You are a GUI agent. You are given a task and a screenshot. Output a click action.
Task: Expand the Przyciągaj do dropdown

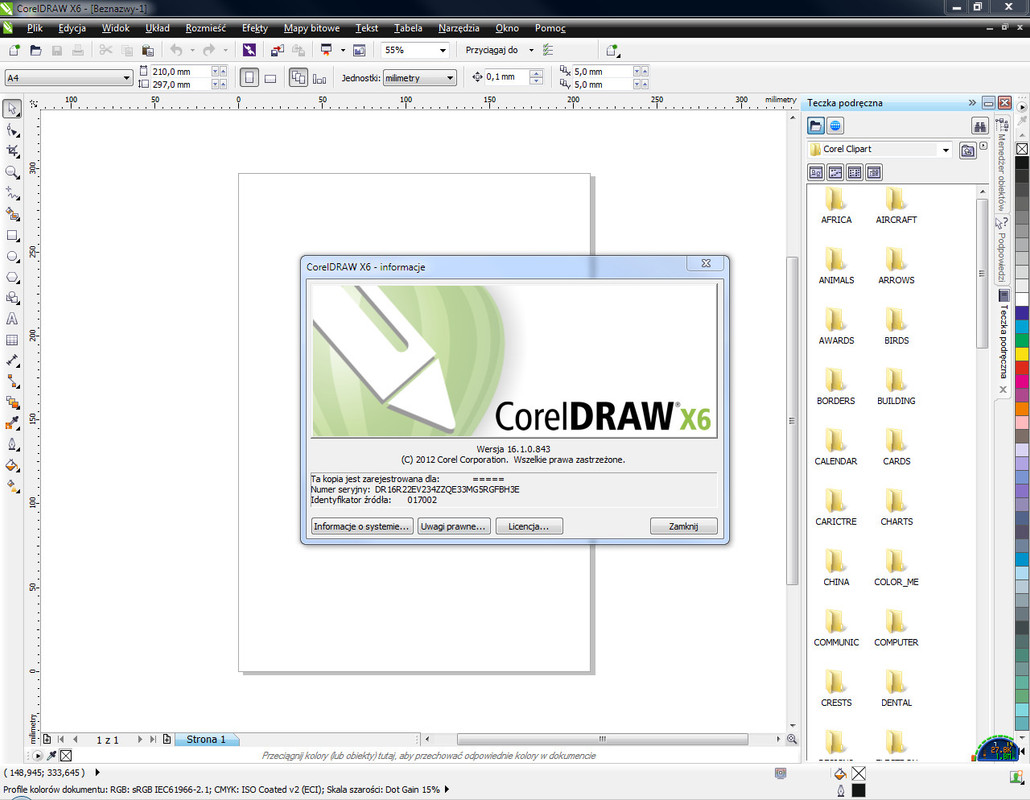[531, 50]
